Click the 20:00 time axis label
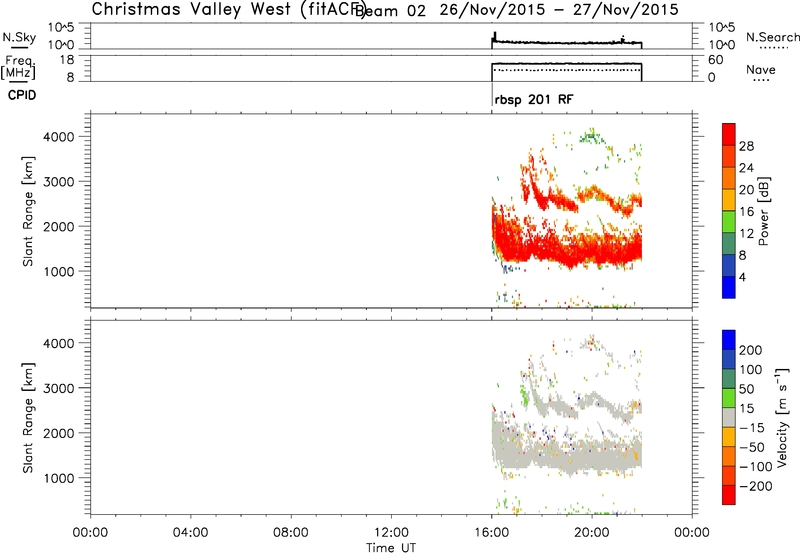Image resolution: width=800 pixels, height=554 pixels. click(592, 533)
